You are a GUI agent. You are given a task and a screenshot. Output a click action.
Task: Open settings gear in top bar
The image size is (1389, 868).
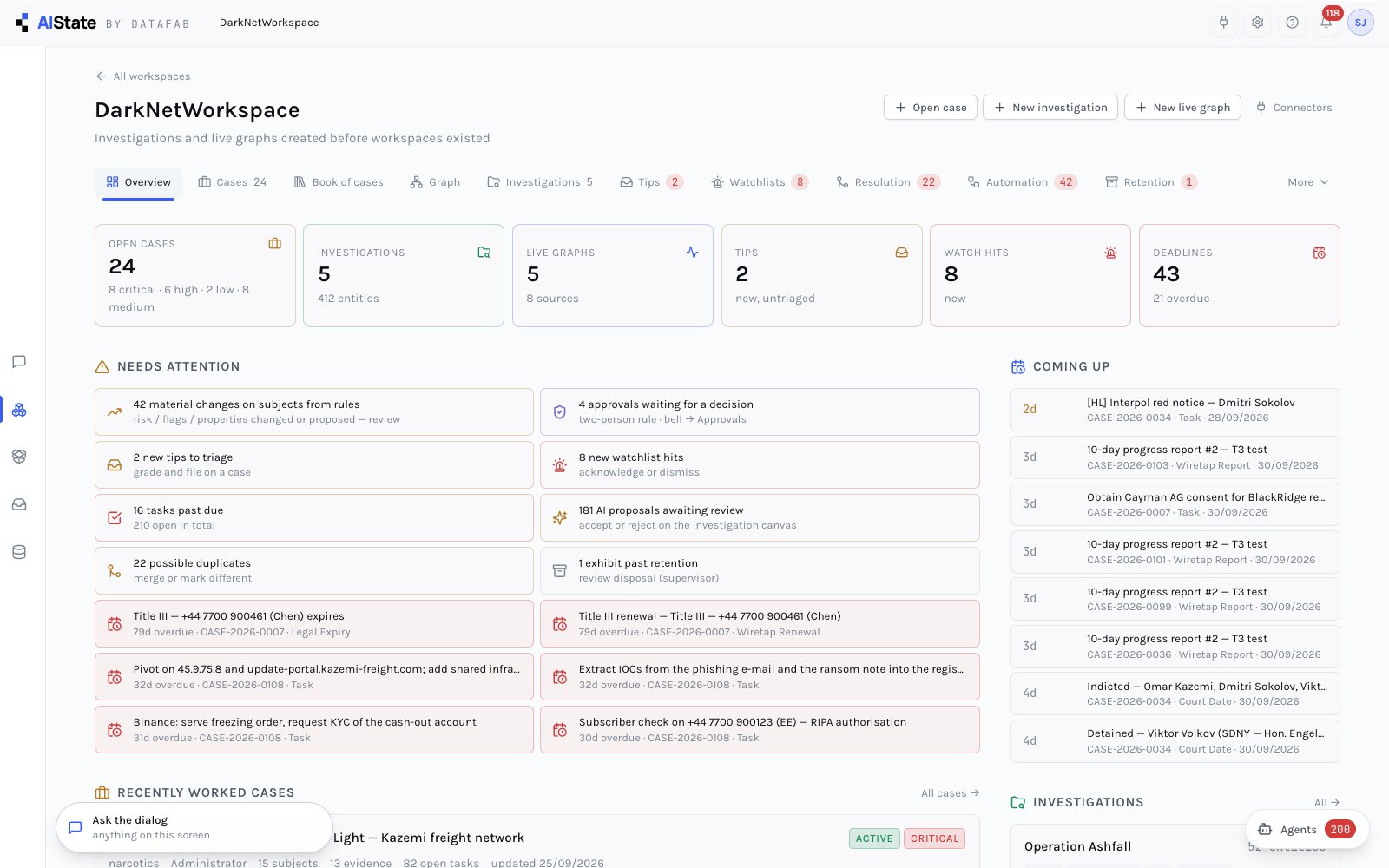[1257, 23]
